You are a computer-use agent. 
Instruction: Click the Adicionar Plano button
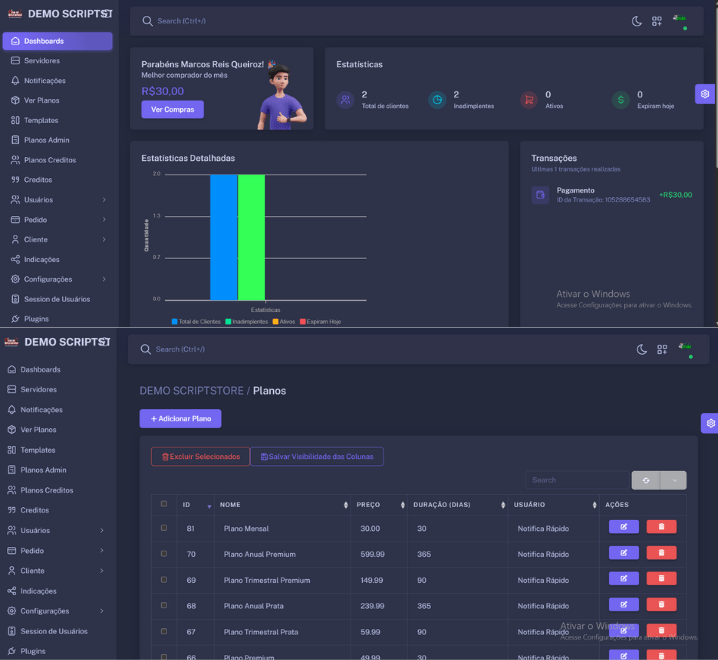(x=180, y=418)
